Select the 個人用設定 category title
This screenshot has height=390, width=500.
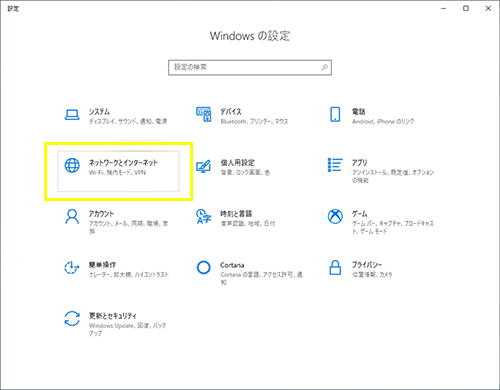click(237, 163)
